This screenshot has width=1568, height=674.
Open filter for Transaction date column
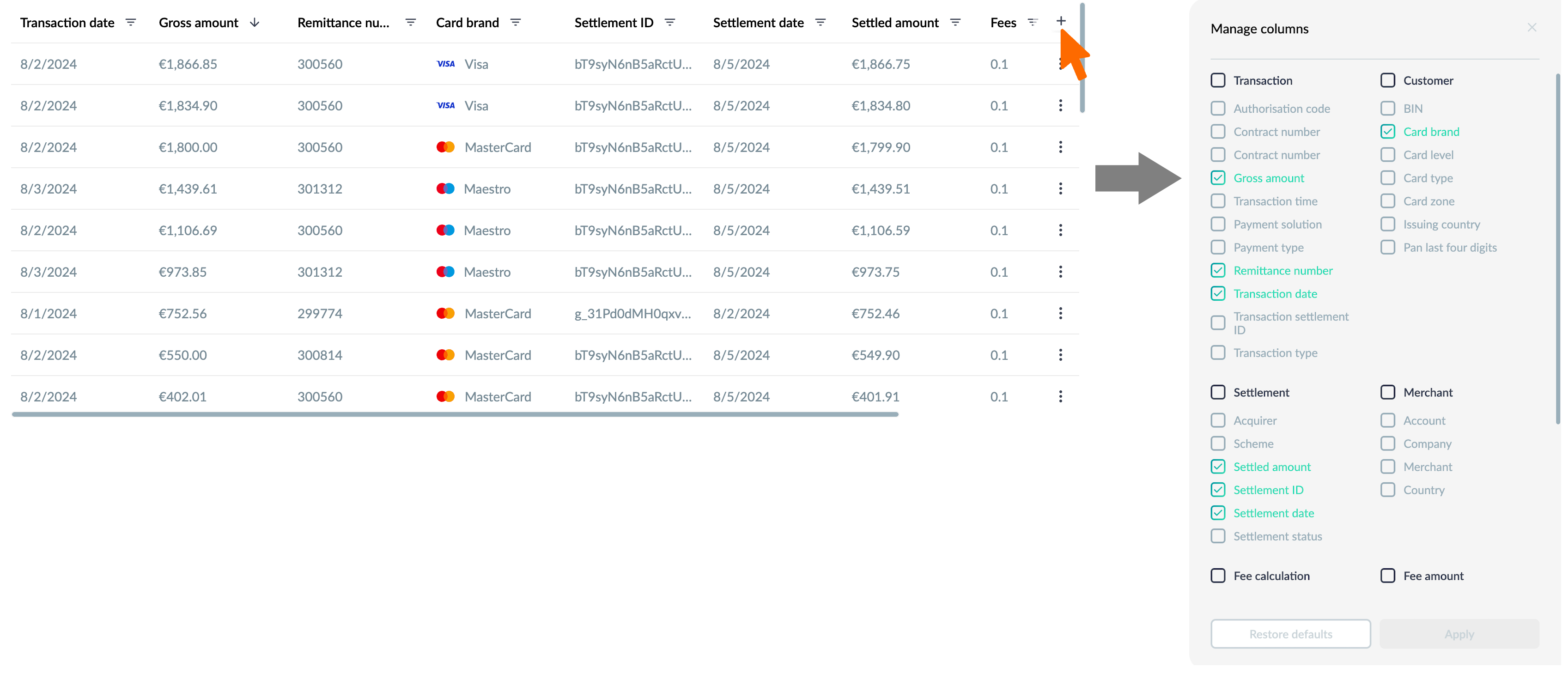130,23
